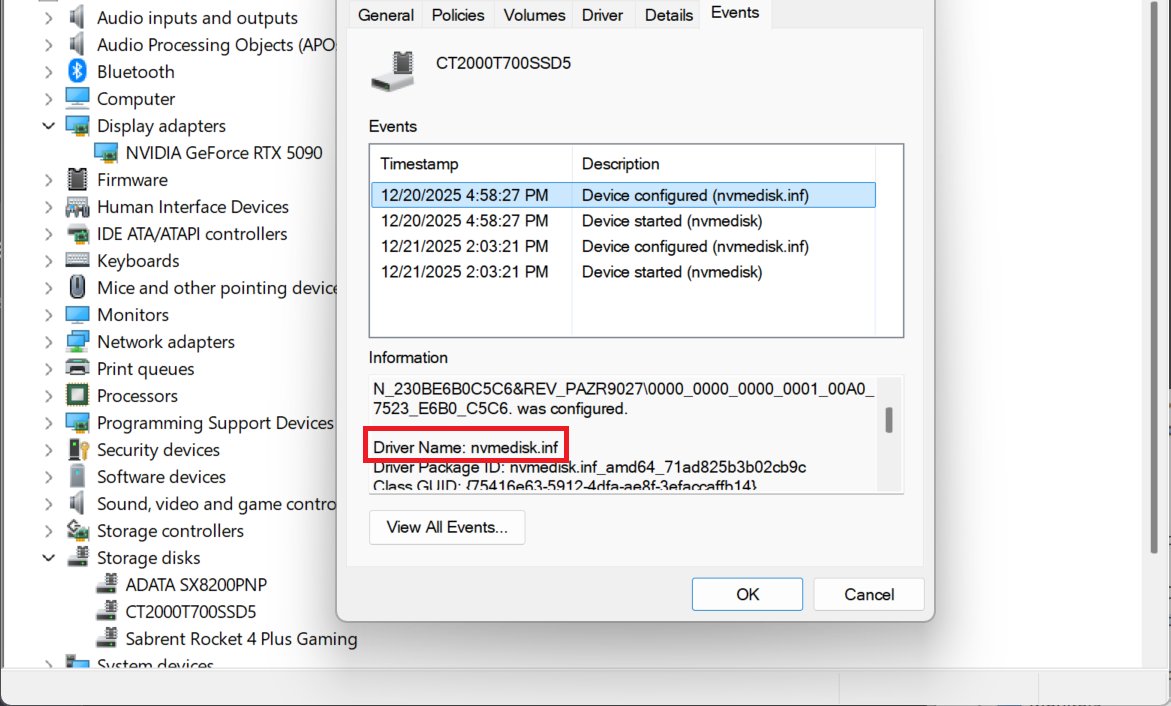1171x706 pixels.
Task: Click the Display adapters icon
Action: [x=77, y=126]
